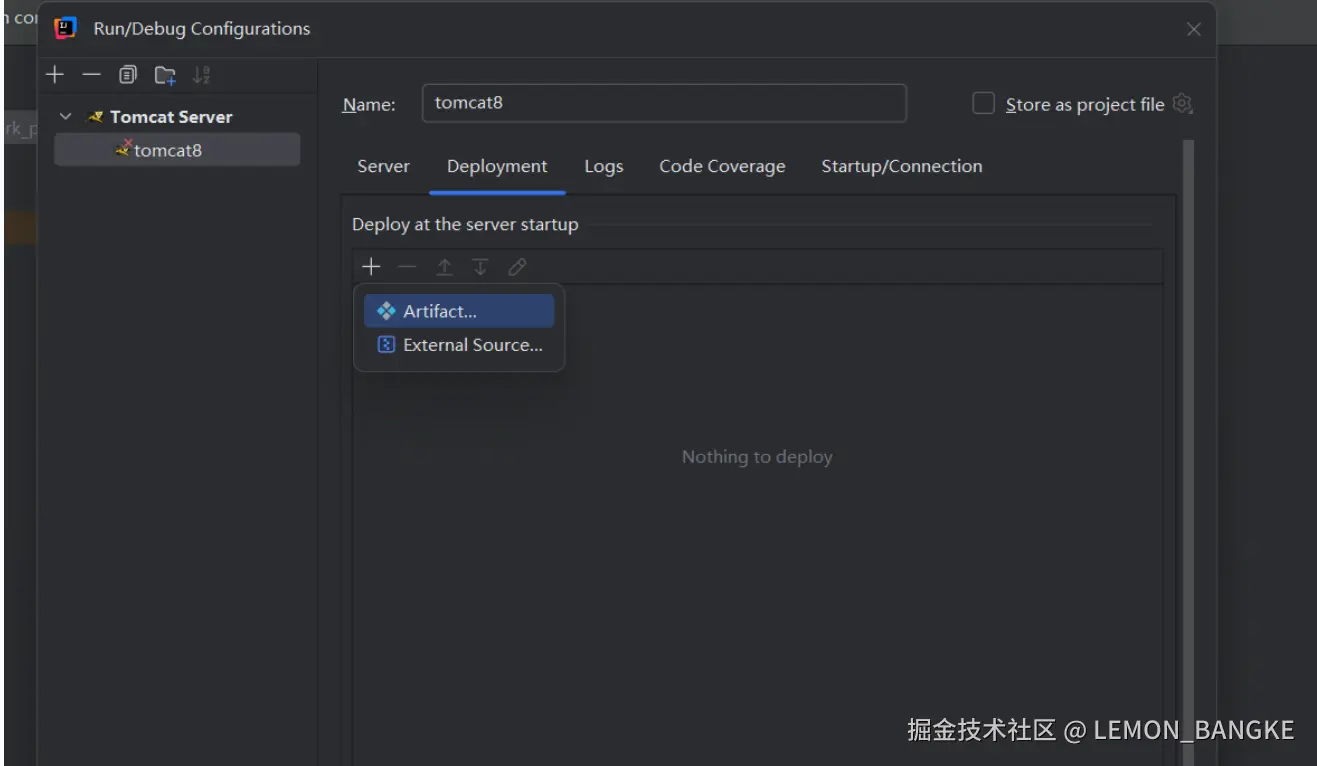Image resolution: width=1317 pixels, height=766 pixels.
Task: Switch to the Server tab
Action: (384, 167)
